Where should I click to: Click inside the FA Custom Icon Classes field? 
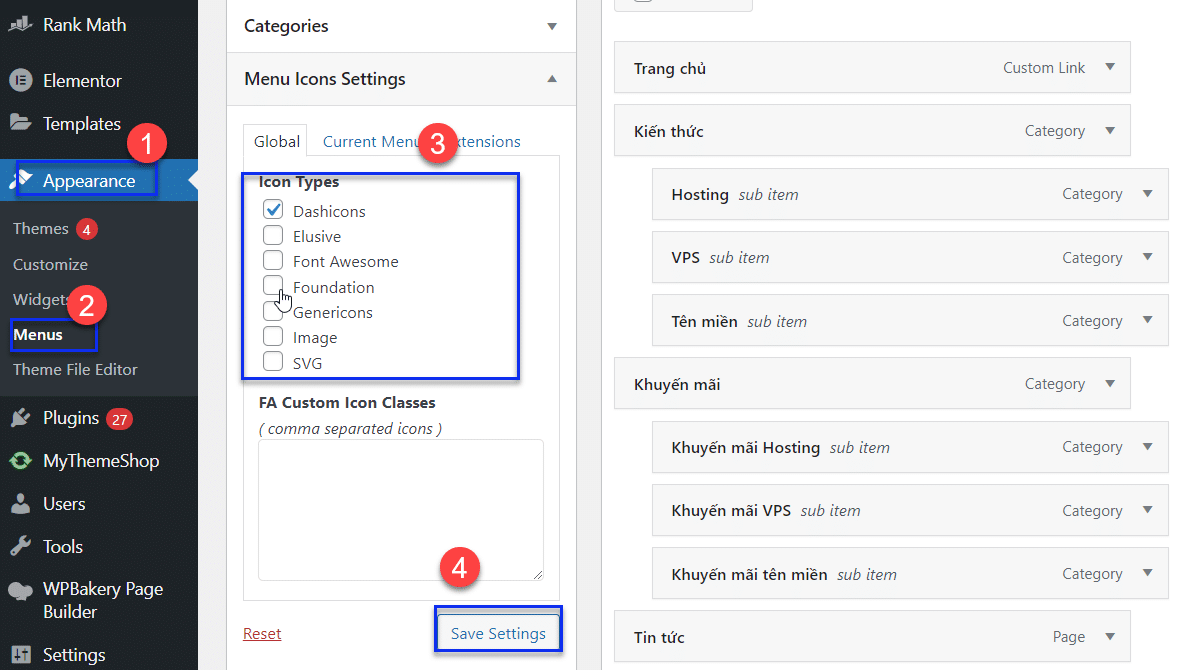tap(399, 500)
